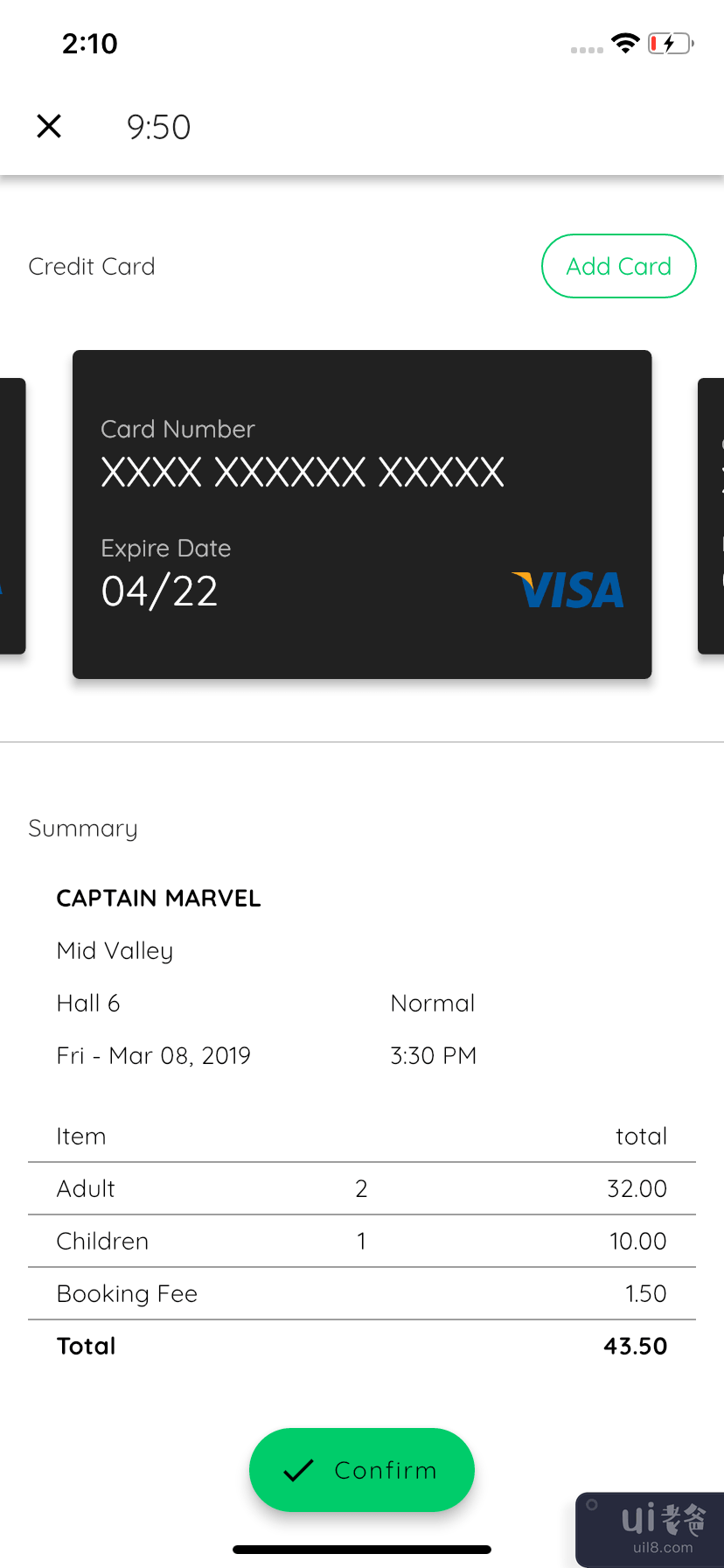Select the Adult ticket row
Viewport: 724px width, 1568px height.
(x=362, y=1188)
